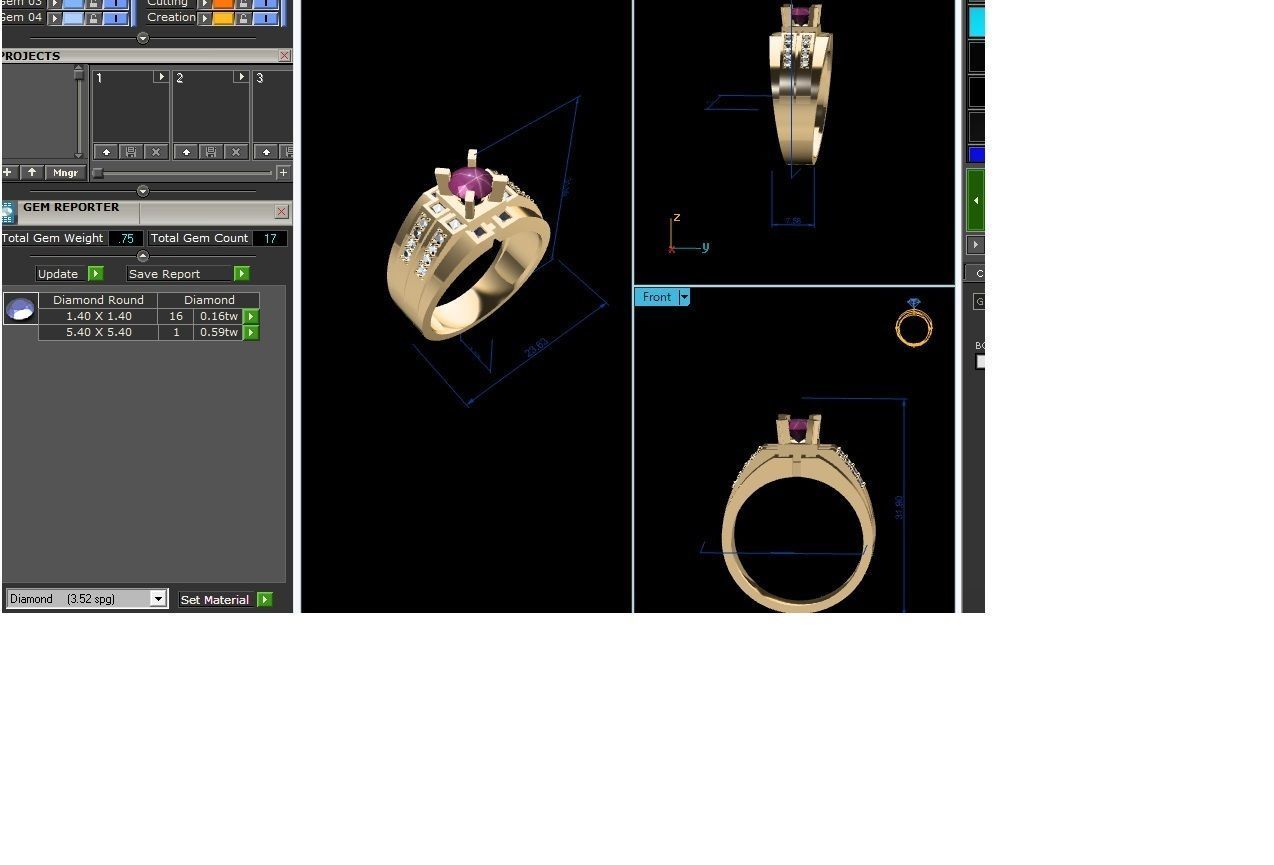Click the Total Gem Weight value field
1274x865 pixels.
126,239
